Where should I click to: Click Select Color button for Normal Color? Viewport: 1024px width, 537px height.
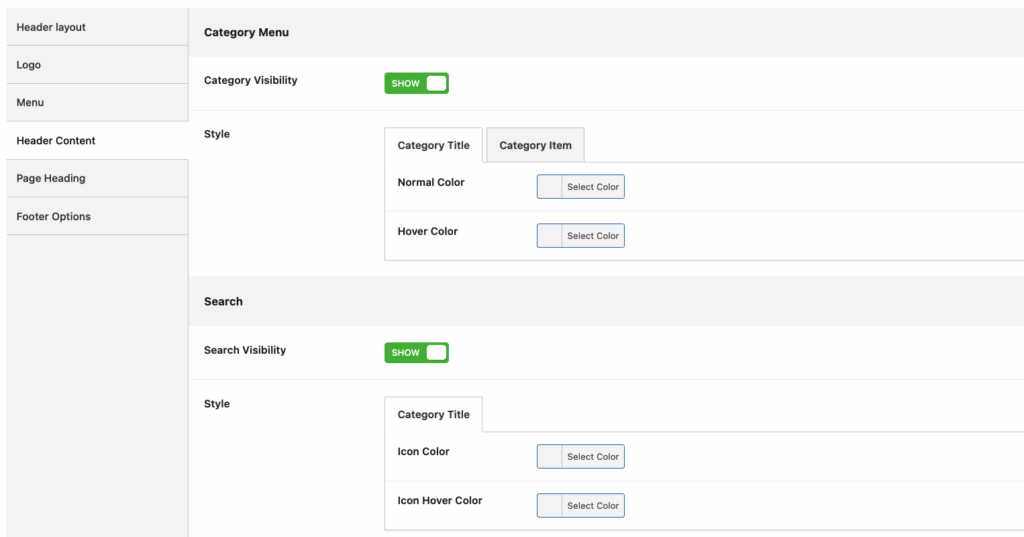pyautogui.click(x=593, y=187)
